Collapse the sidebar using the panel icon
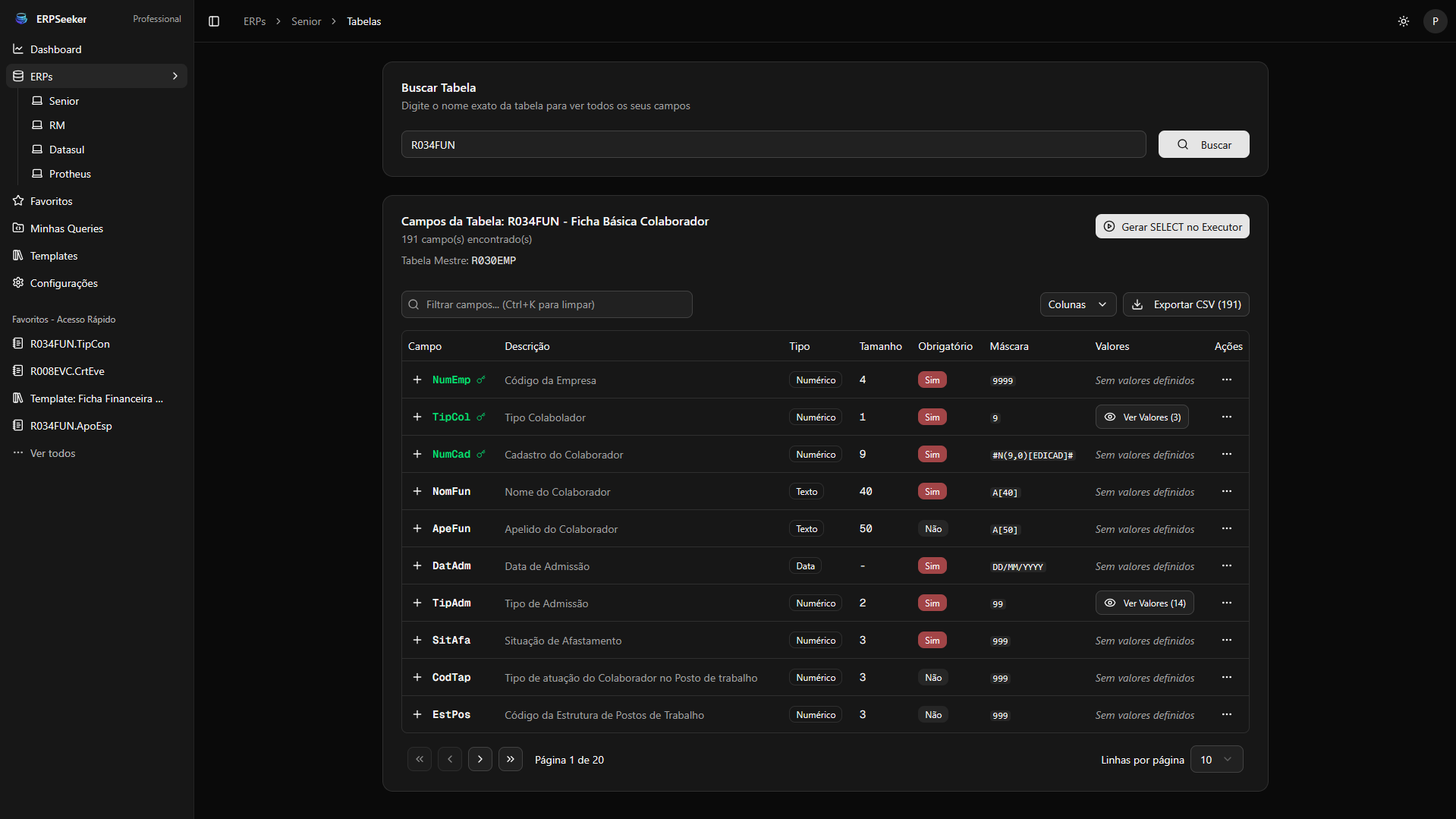 (x=214, y=21)
